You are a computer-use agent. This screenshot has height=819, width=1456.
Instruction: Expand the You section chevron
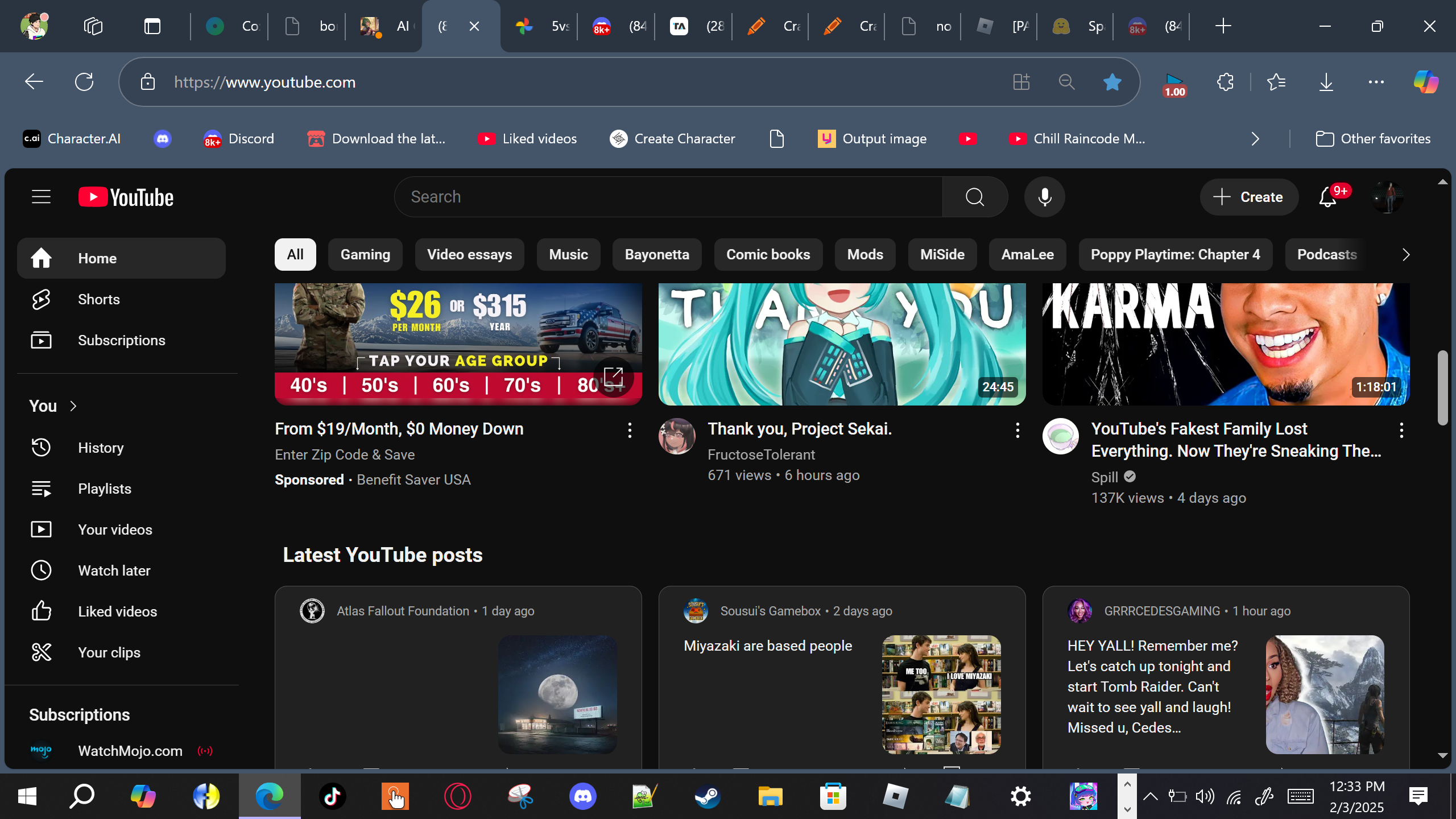[73, 406]
